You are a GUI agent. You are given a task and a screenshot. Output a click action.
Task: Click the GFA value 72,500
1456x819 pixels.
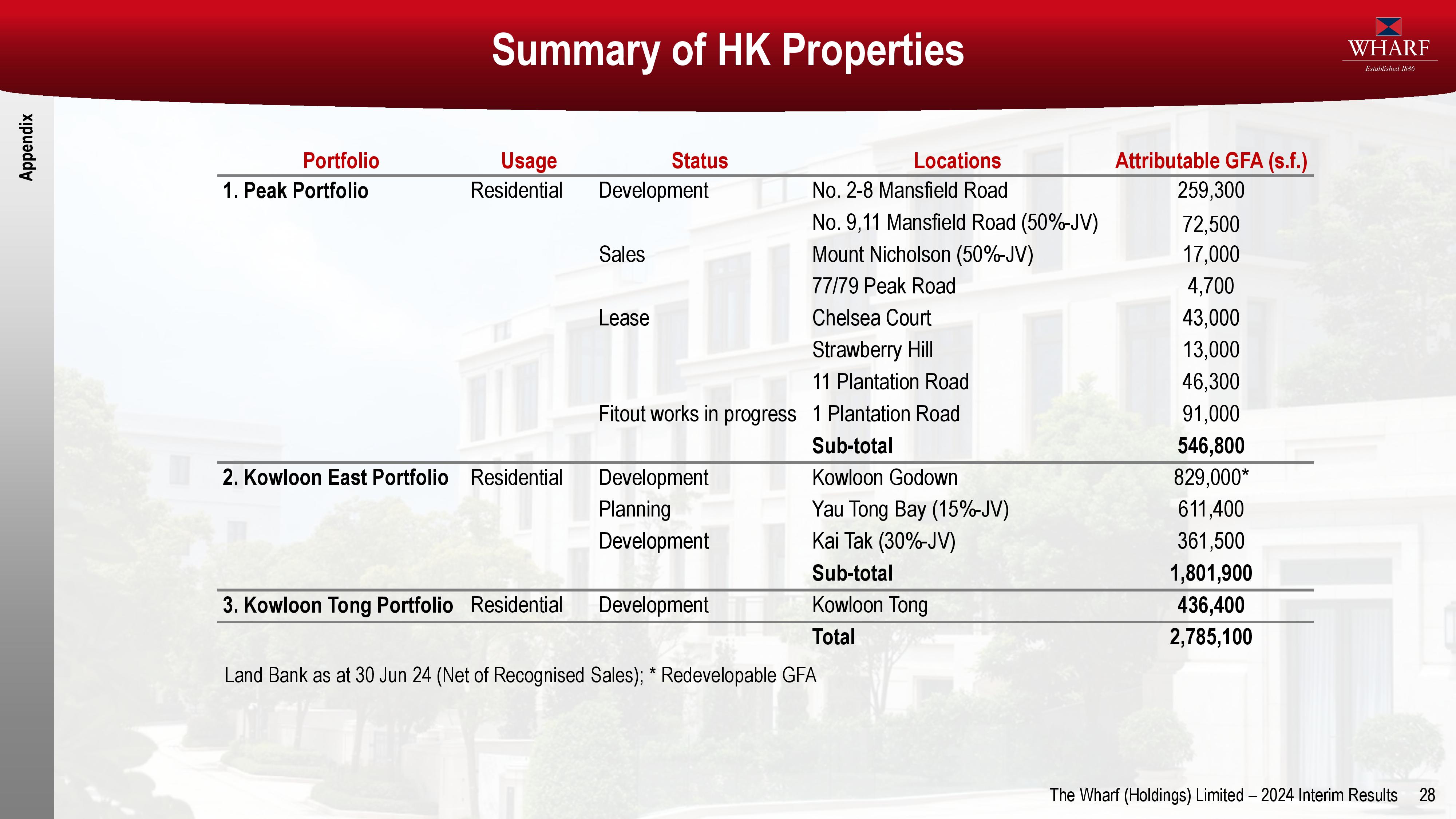(1211, 224)
